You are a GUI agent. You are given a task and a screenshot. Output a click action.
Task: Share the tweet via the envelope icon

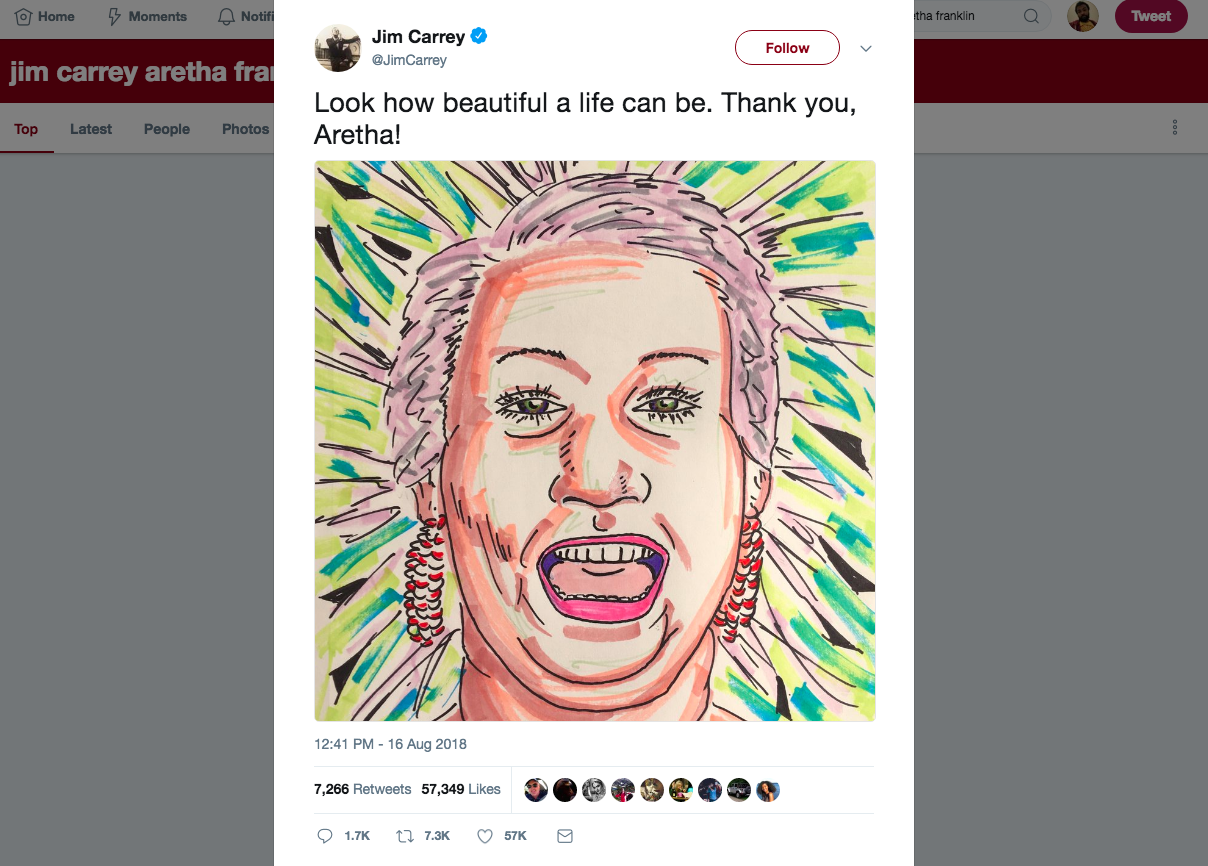click(x=564, y=835)
